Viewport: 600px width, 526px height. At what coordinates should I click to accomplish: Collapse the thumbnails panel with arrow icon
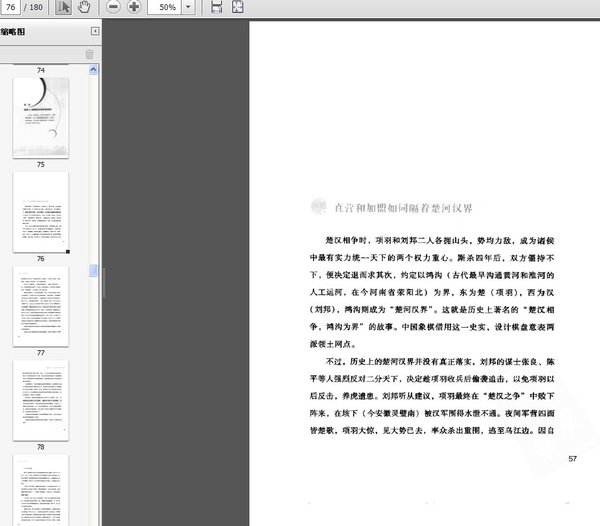[x=95, y=31]
